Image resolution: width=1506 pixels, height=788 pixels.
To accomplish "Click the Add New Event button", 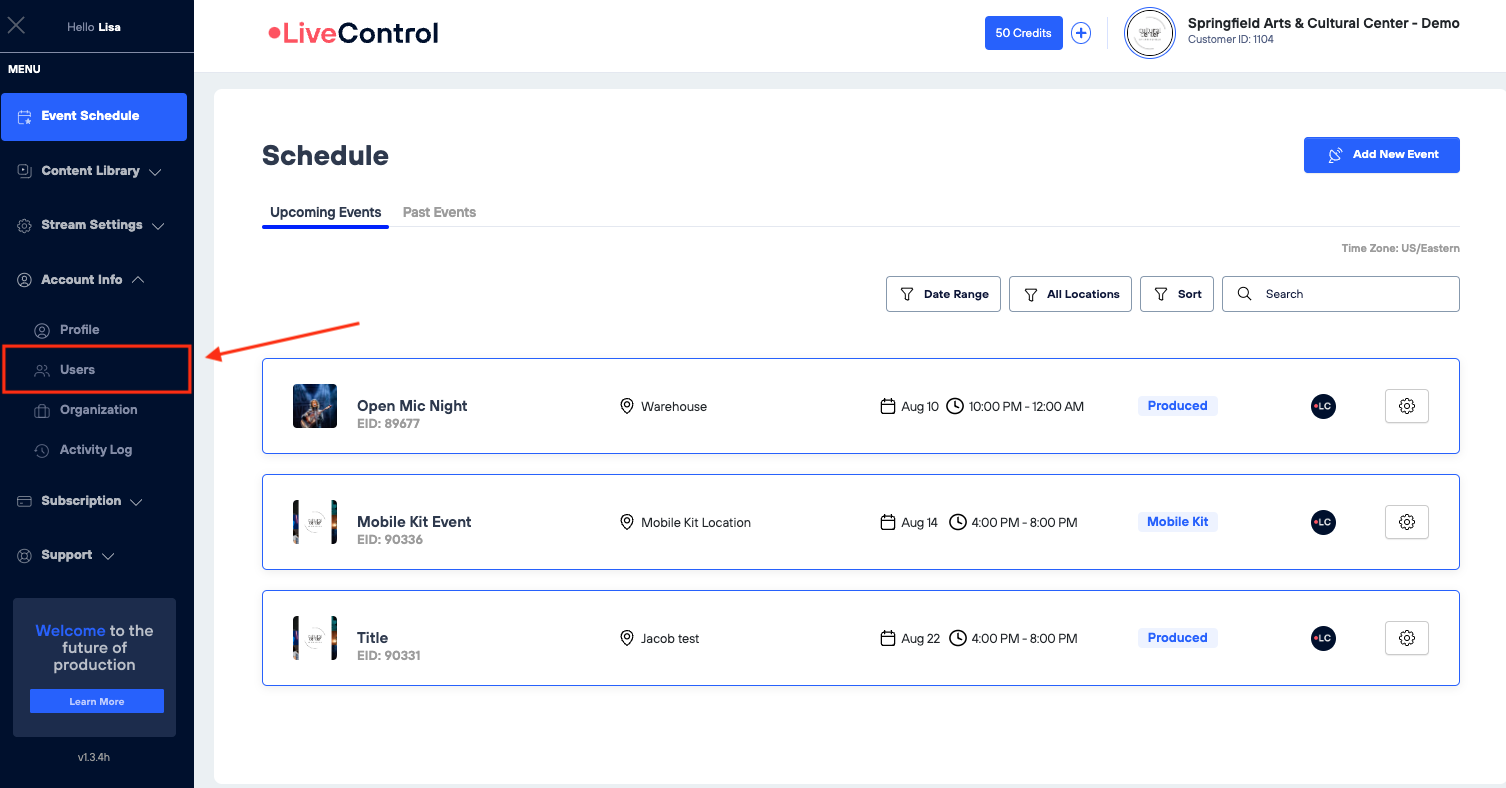I will [x=1381, y=155].
